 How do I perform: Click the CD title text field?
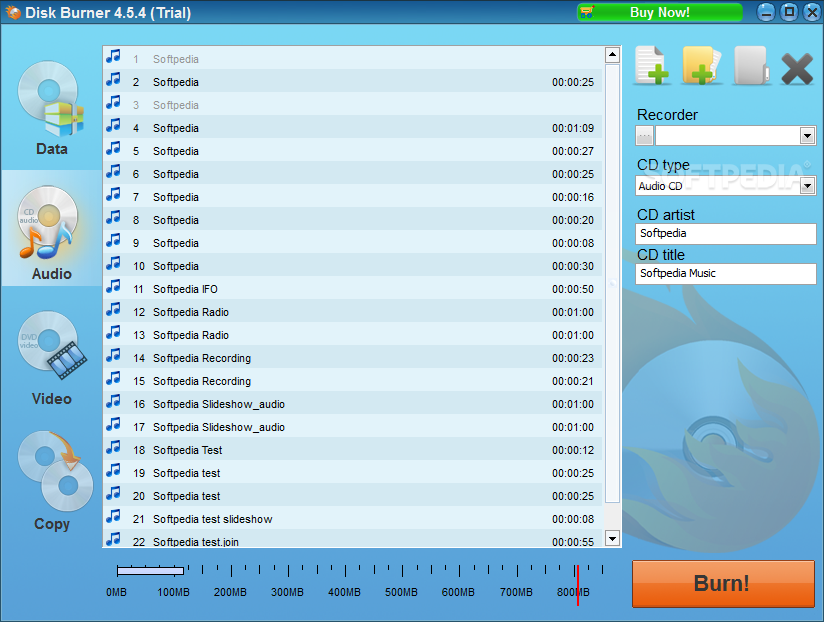click(x=725, y=273)
